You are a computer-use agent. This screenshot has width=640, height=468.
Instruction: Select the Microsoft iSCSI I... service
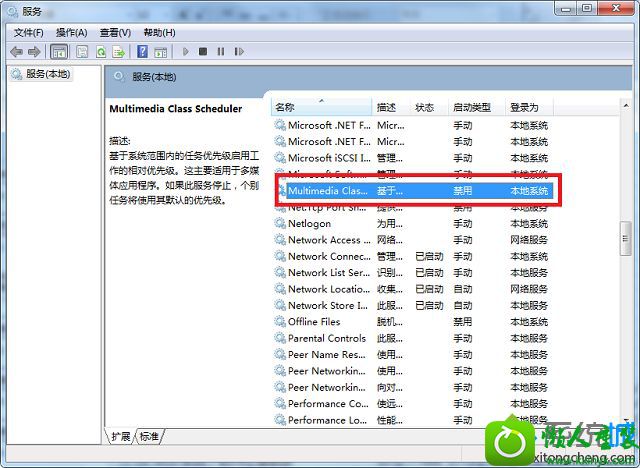tap(329, 158)
